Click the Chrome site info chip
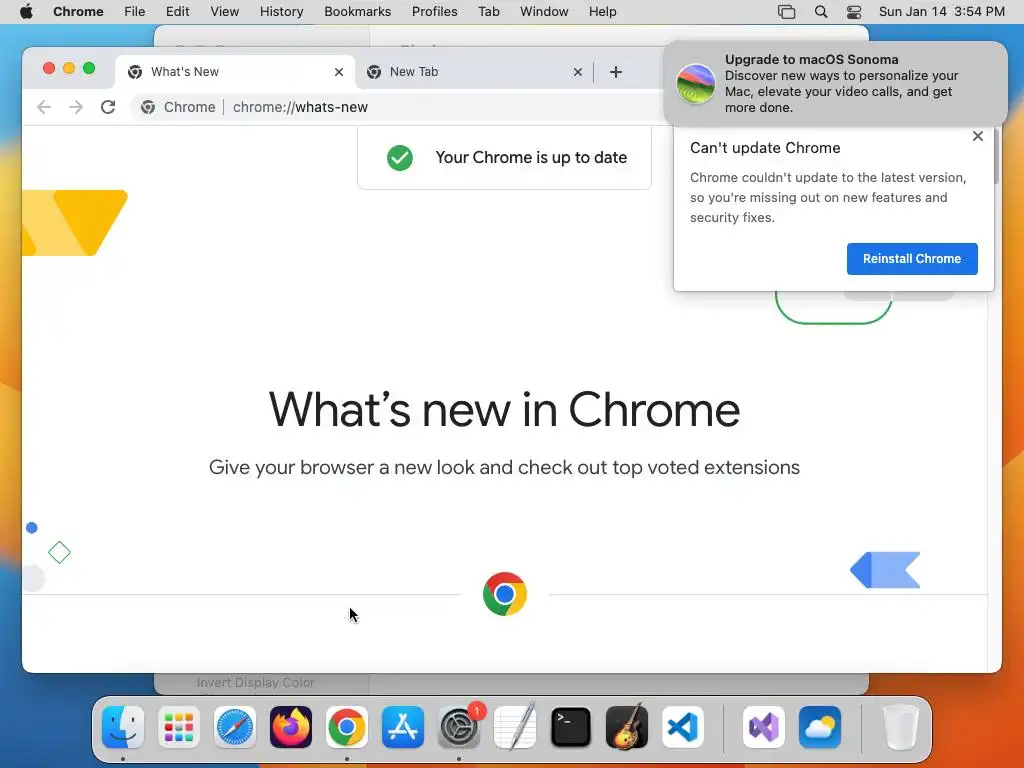This screenshot has height=768, width=1024. [x=178, y=107]
